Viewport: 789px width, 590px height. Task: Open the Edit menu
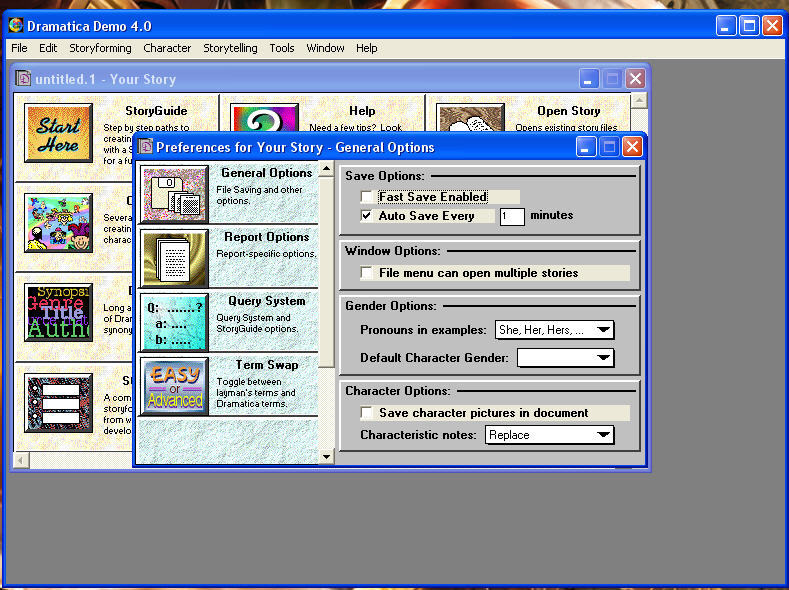point(48,48)
